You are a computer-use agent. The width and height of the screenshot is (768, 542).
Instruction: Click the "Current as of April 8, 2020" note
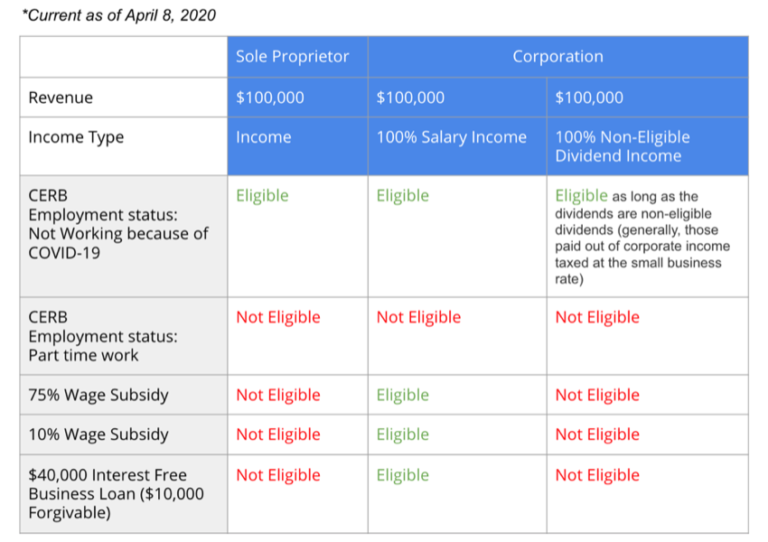[118, 16]
